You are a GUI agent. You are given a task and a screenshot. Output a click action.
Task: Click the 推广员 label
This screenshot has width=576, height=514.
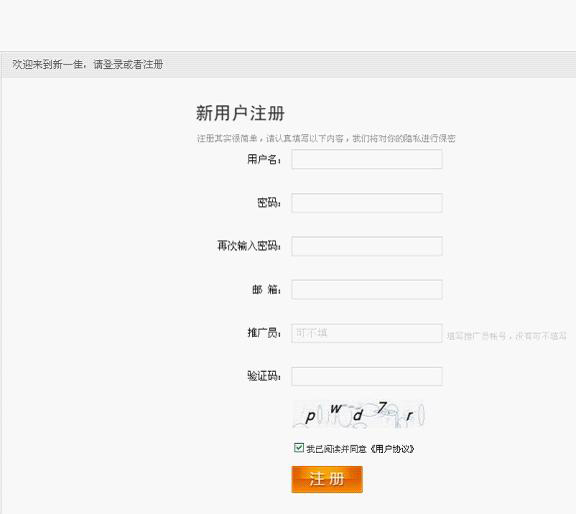[264, 333]
